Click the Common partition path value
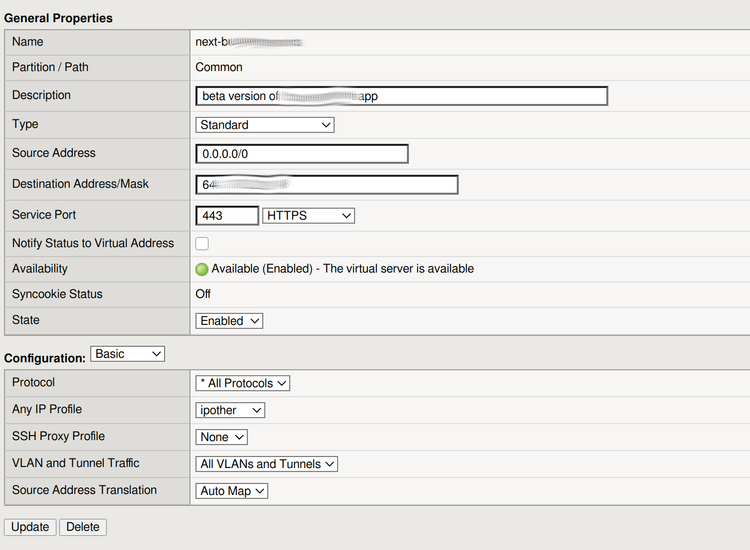The width and height of the screenshot is (750, 550). (219, 68)
